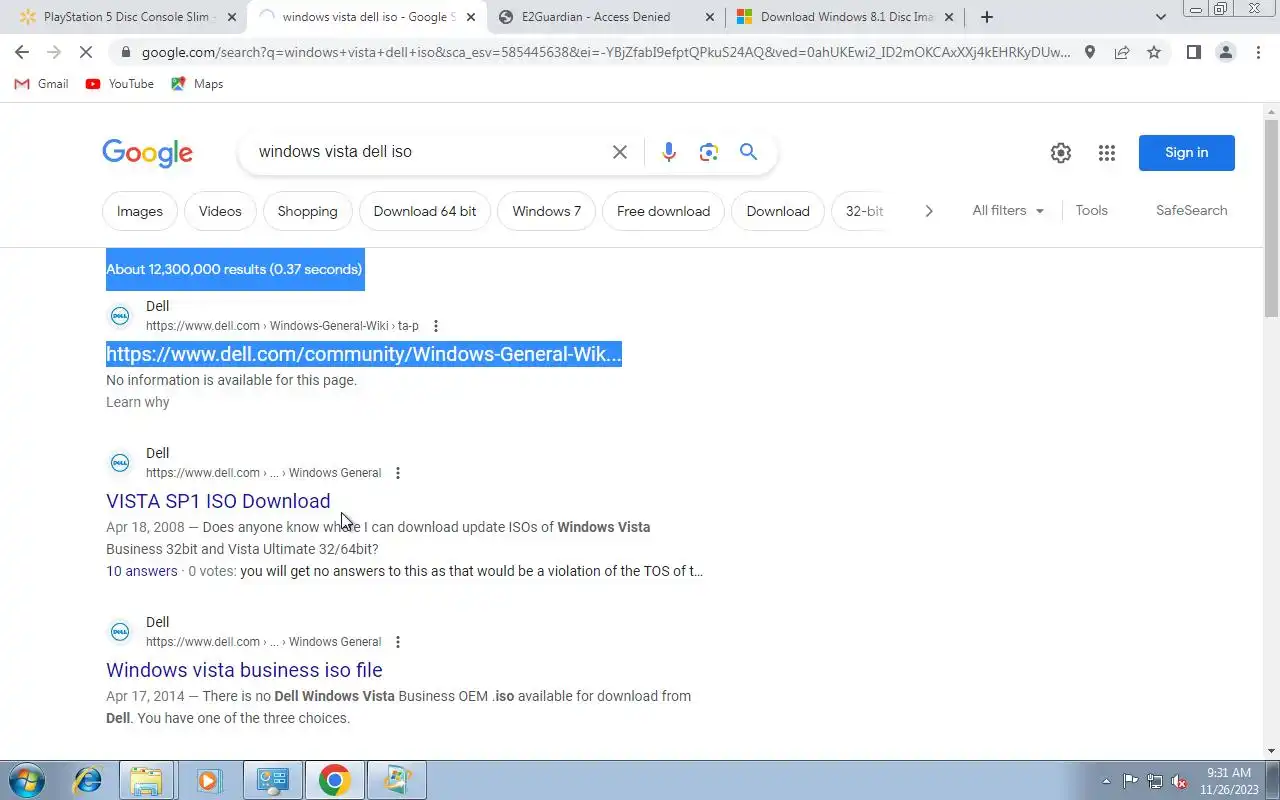Show more filter chips with right chevron
The image size is (1280, 800).
tap(929, 211)
